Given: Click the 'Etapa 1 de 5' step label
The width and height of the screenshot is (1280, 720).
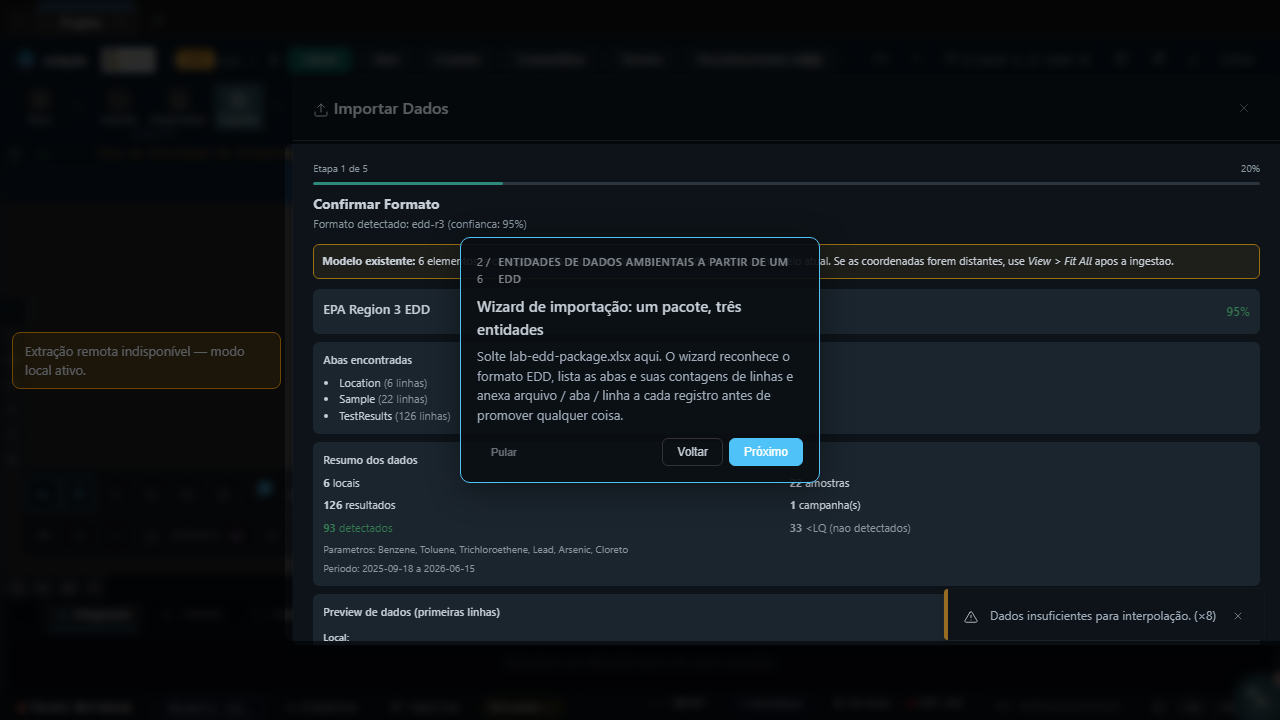Looking at the screenshot, I should pyautogui.click(x=340, y=169).
